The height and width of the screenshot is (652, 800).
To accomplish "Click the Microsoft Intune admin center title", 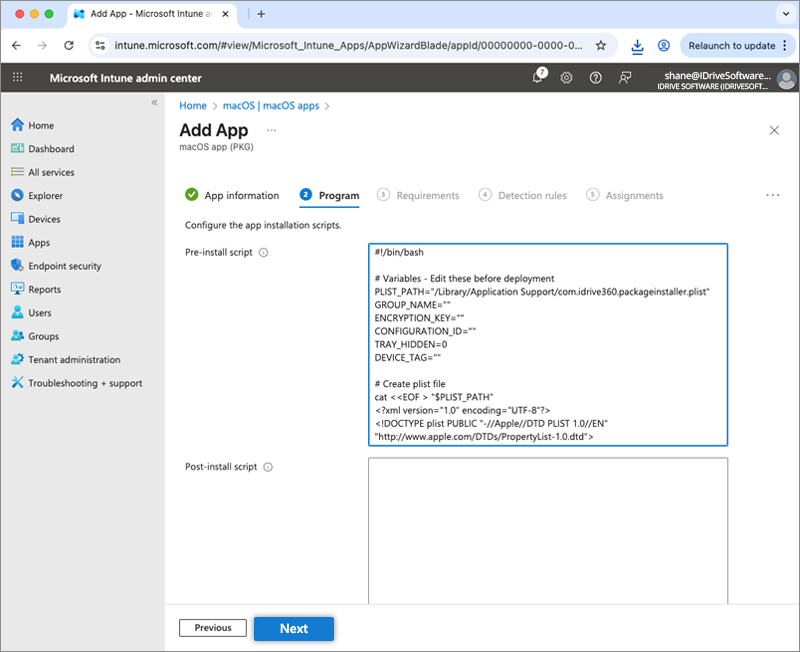I will point(126,78).
